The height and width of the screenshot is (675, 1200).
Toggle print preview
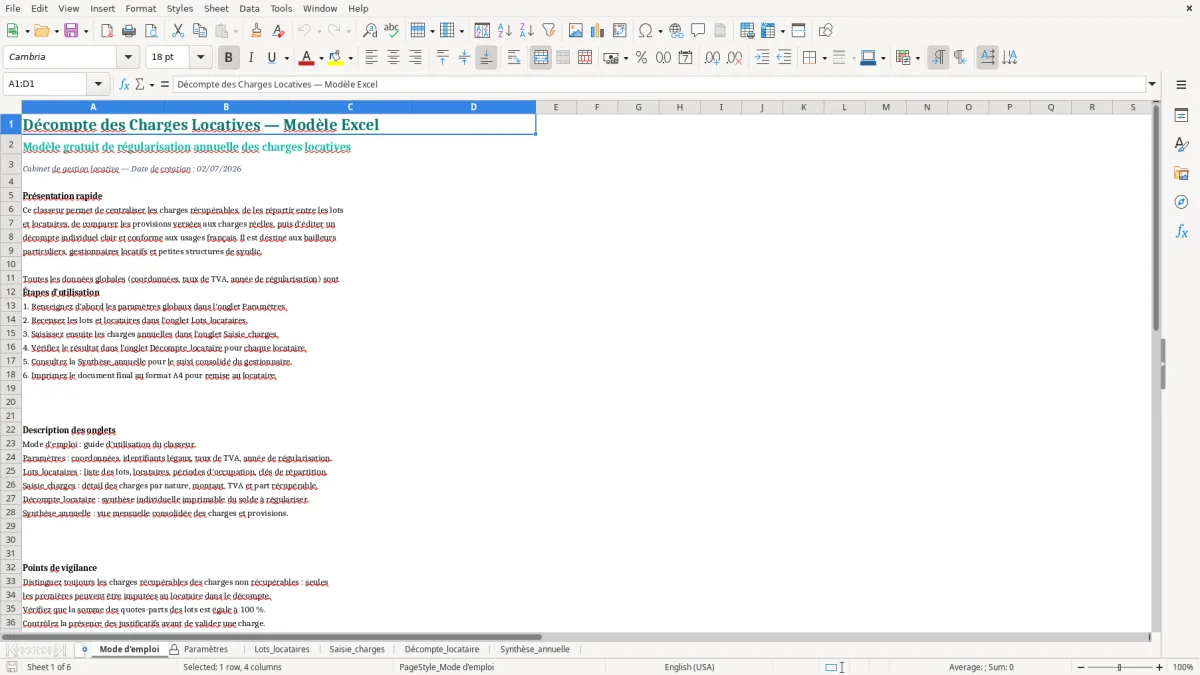151,31
